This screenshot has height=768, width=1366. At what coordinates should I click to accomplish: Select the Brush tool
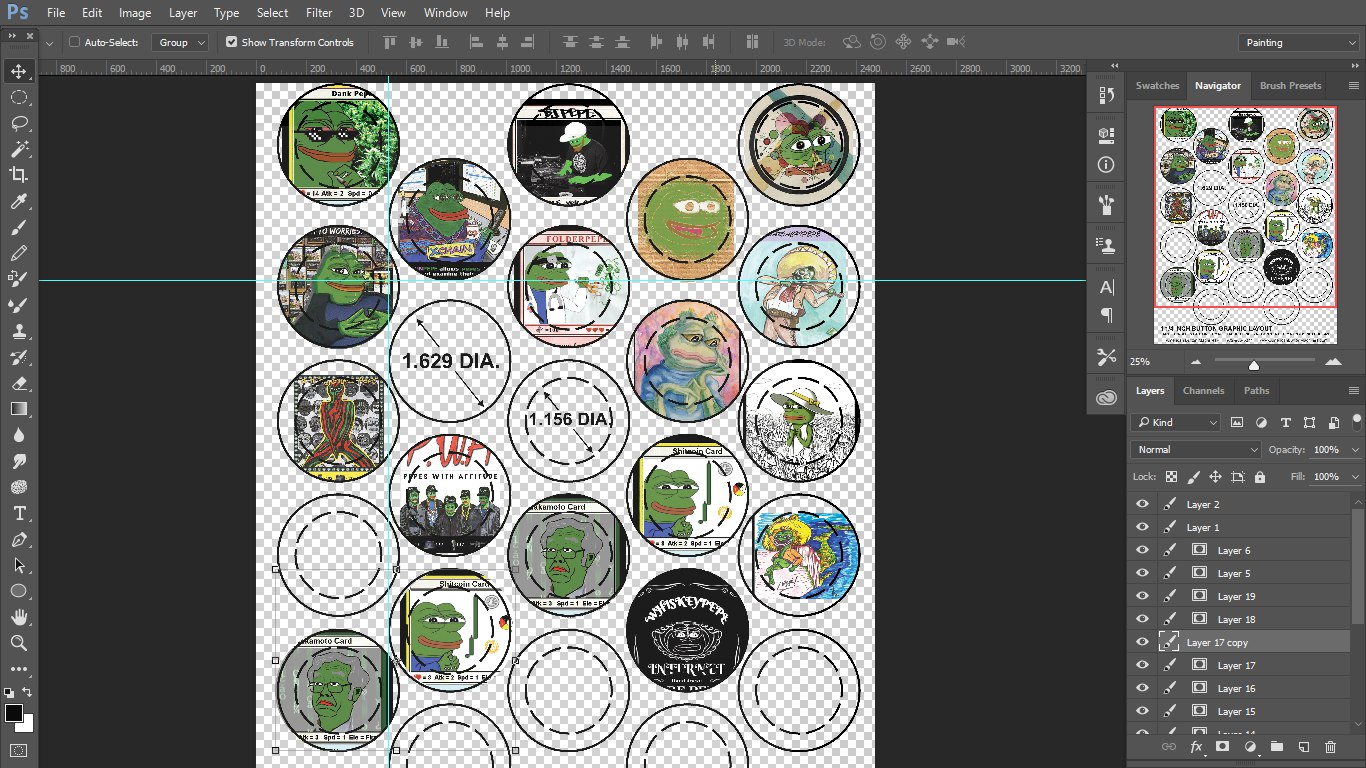coord(19,228)
